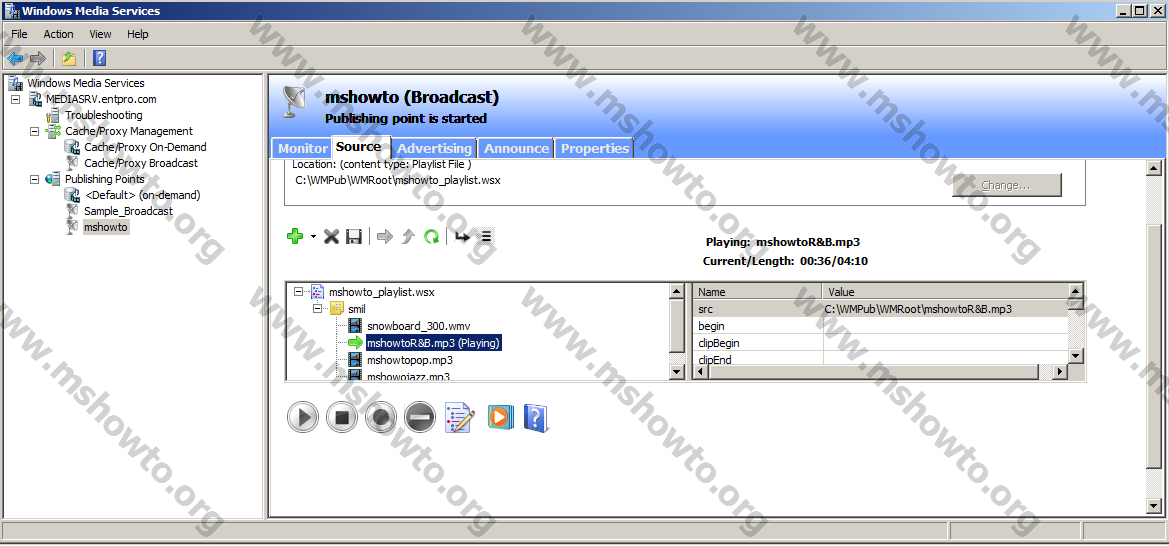Click the black bent-arrow icon in the playlist toolbar

(462, 236)
